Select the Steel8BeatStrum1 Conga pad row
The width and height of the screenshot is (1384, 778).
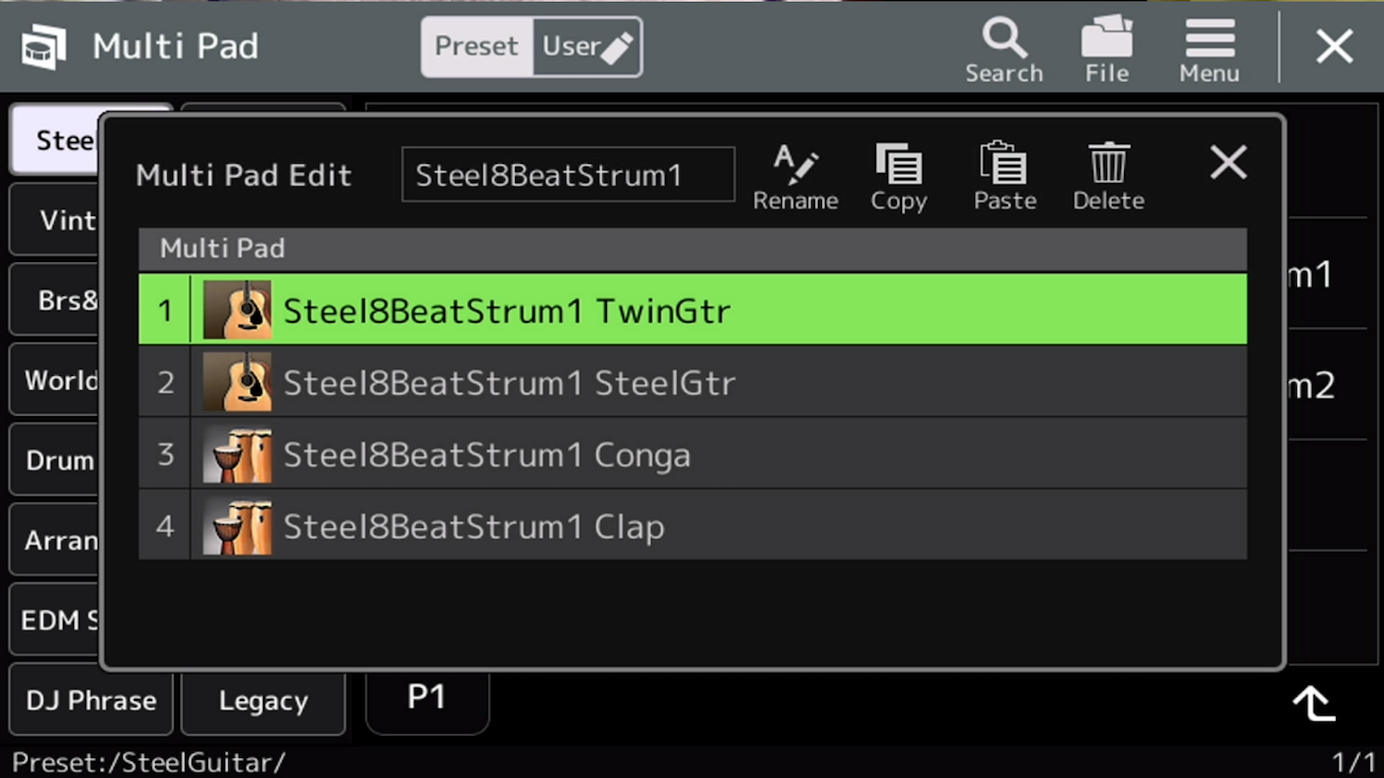click(692, 454)
